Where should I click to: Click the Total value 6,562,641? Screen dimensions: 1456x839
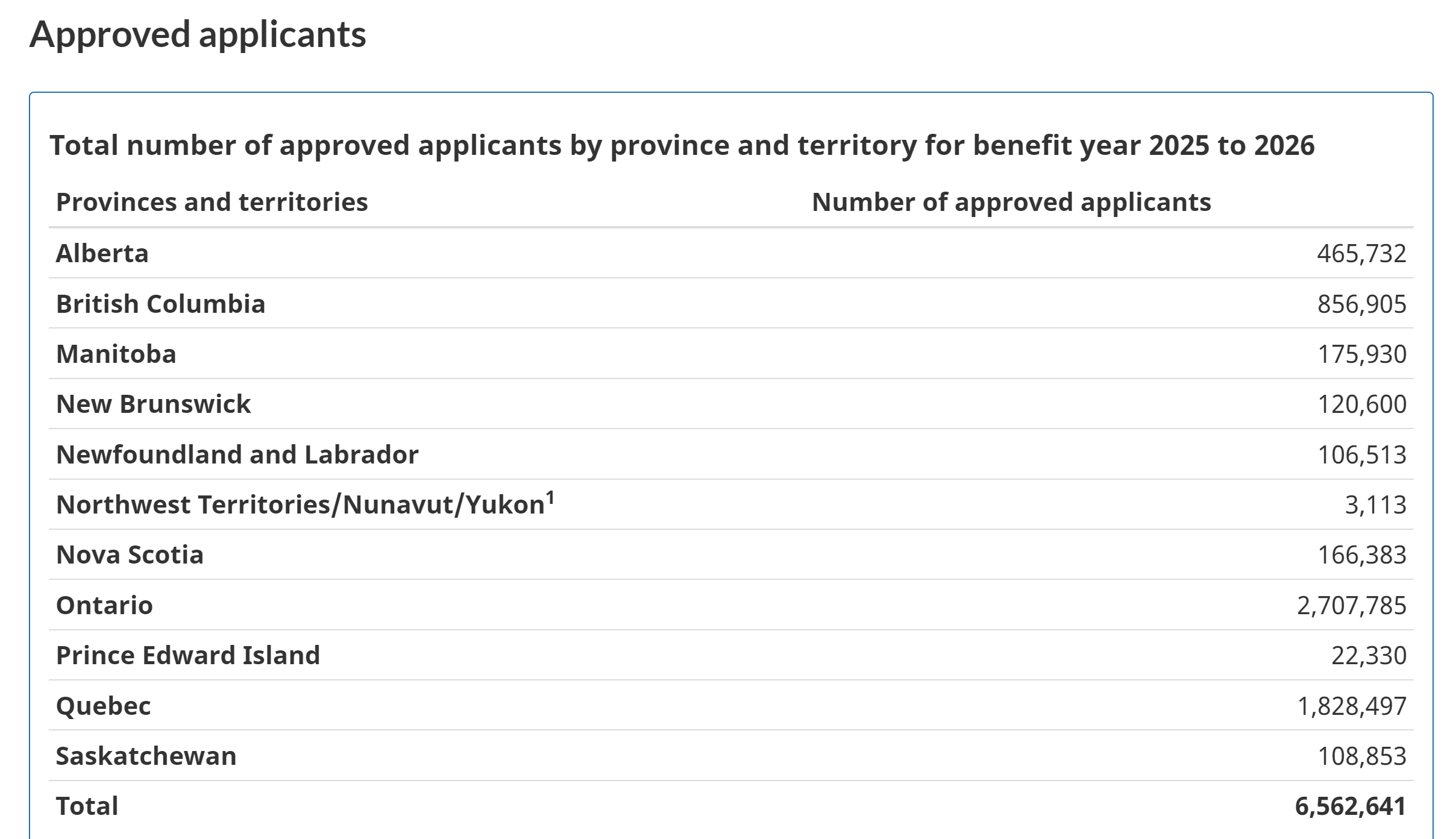(1351, 806)
